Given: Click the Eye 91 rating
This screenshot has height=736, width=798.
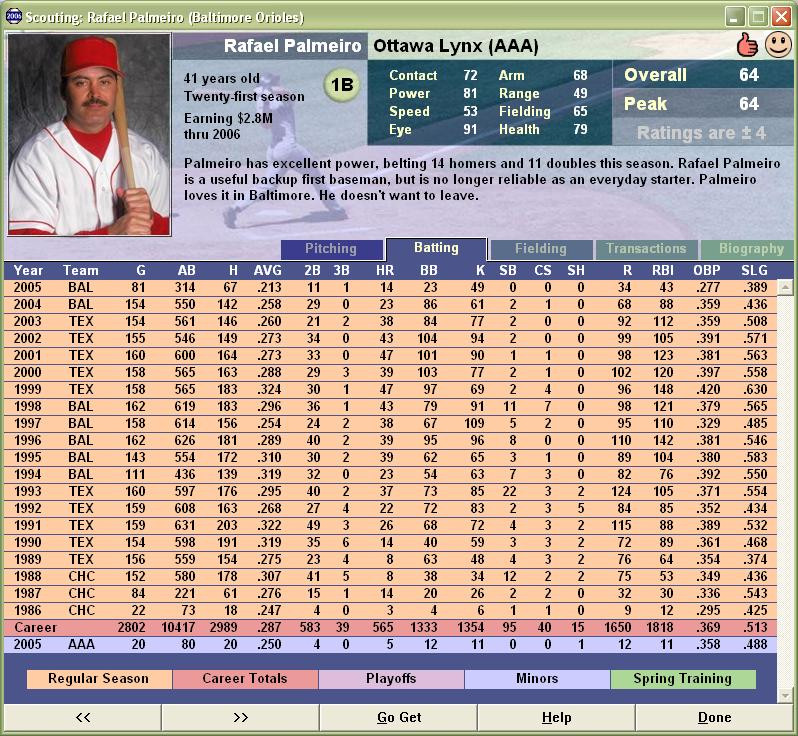Looking at the screenshot, I should coord(433,130).
